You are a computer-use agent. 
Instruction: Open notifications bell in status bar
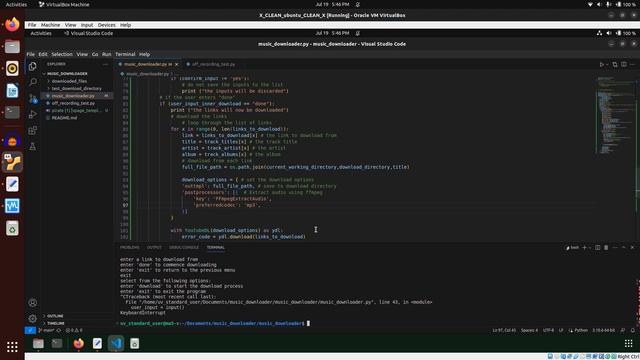click(633, 330)
